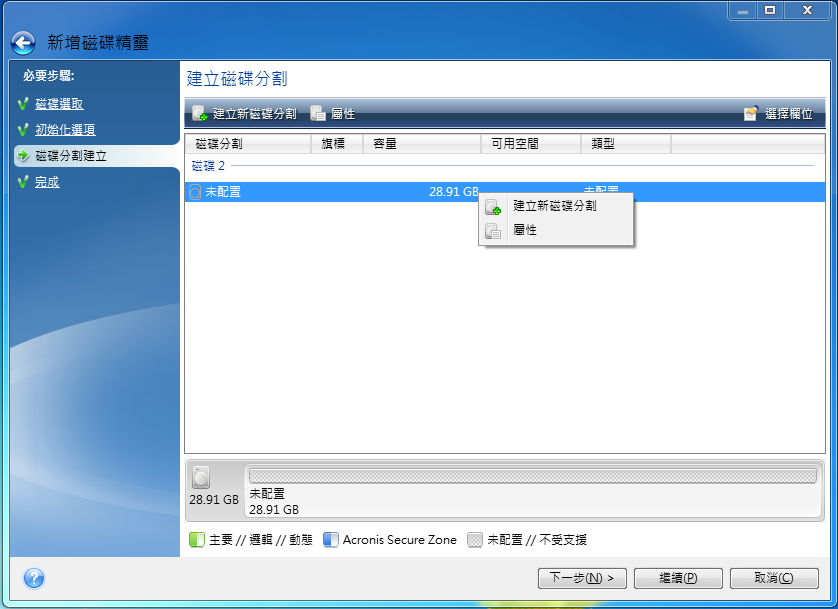838x609 pixels.
Task: Sort by the 旗標 column header
Action: [337, 144]
